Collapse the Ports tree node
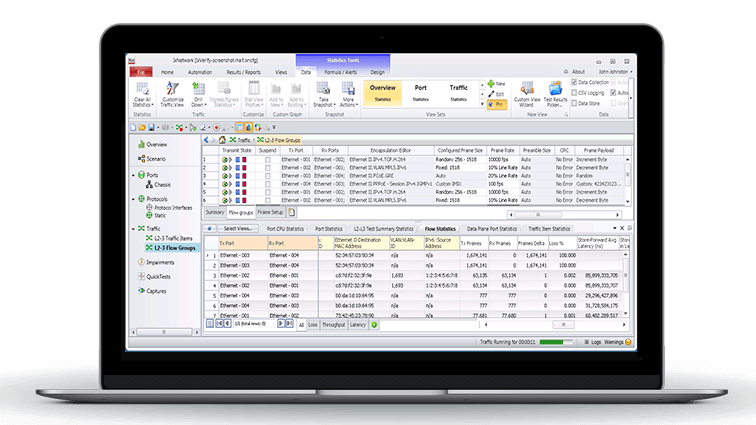This screenshot has height=425, width=756. [134, 175]
